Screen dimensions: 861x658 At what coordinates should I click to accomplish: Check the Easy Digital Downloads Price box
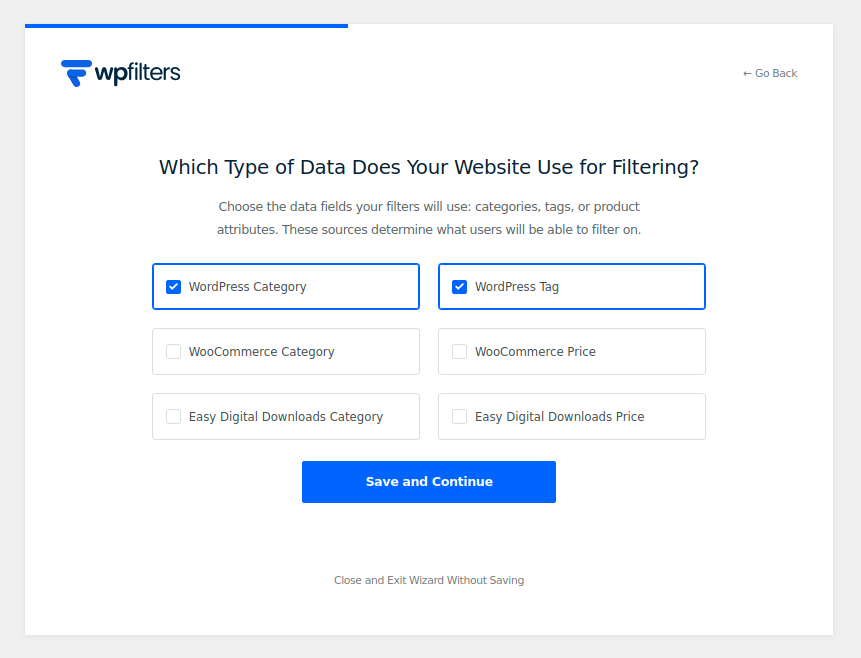[460, 417]
